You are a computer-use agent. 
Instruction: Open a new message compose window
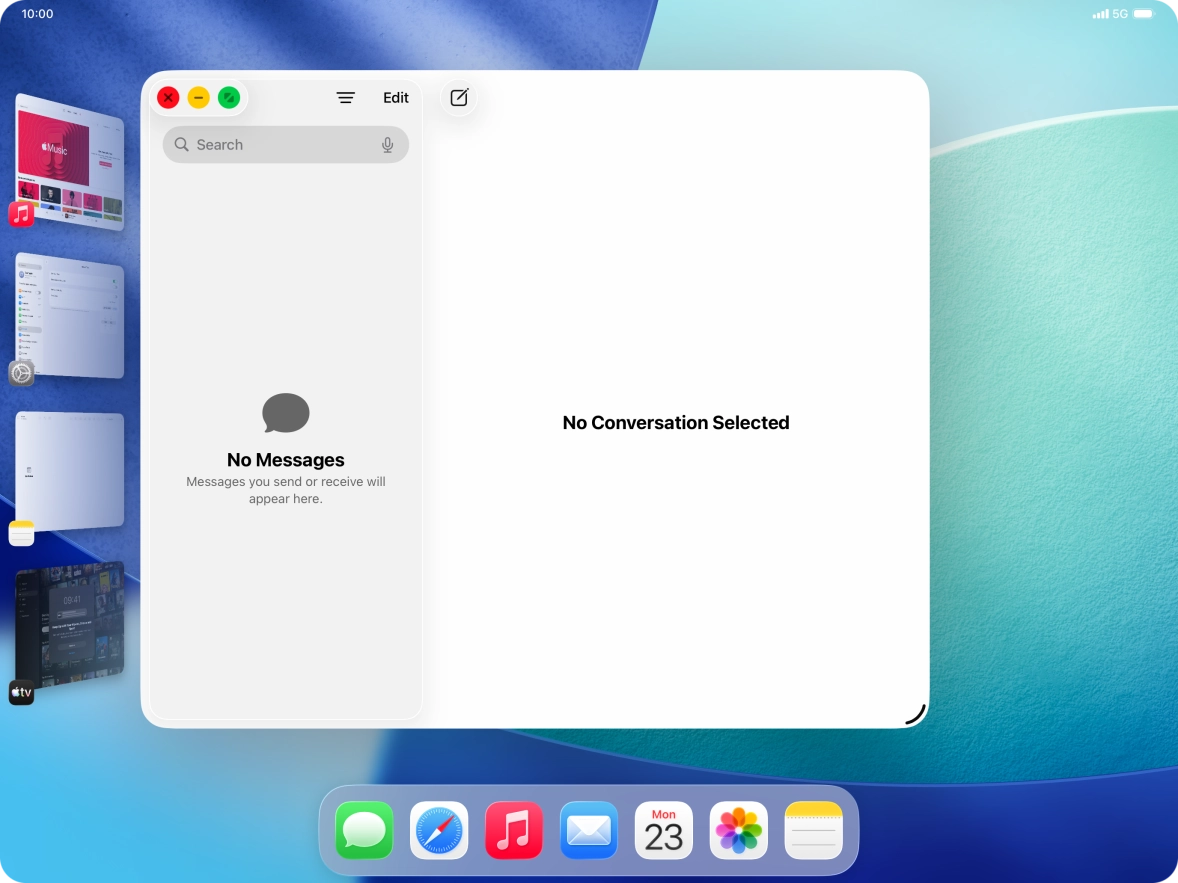pyautogui.click(x=459, y=97)
